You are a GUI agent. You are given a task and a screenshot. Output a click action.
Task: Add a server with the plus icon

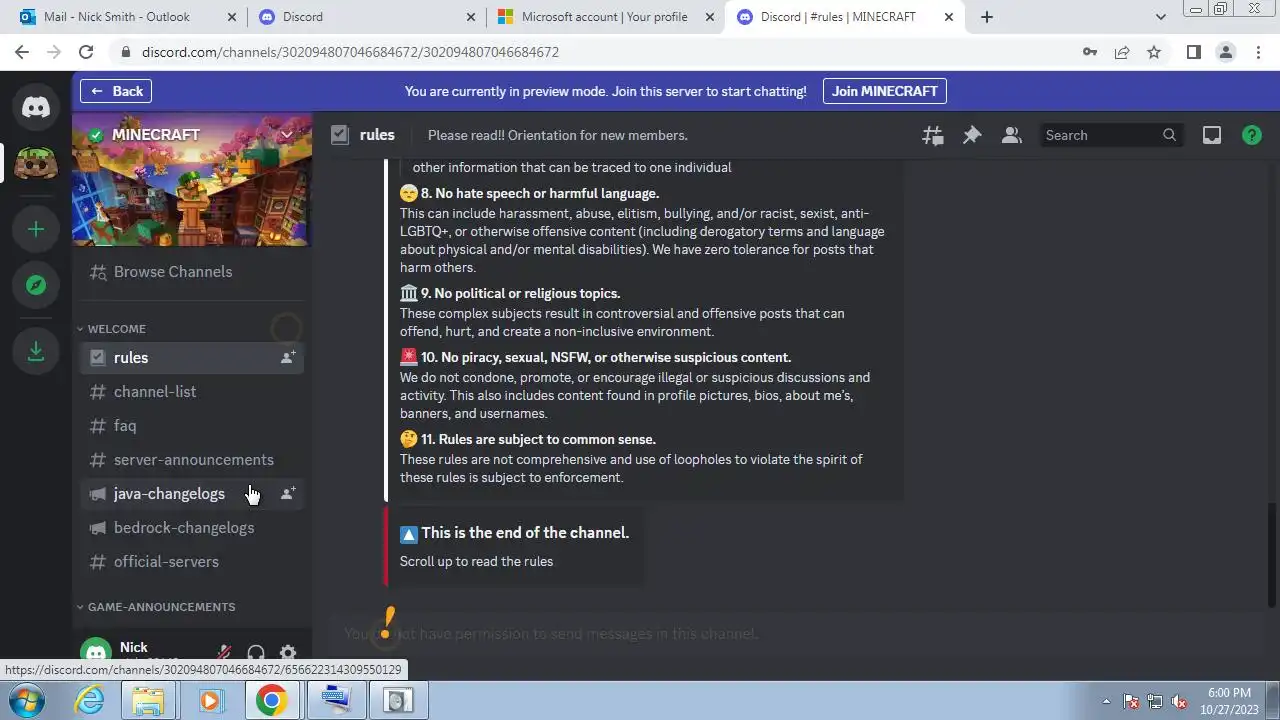[36, 229]
